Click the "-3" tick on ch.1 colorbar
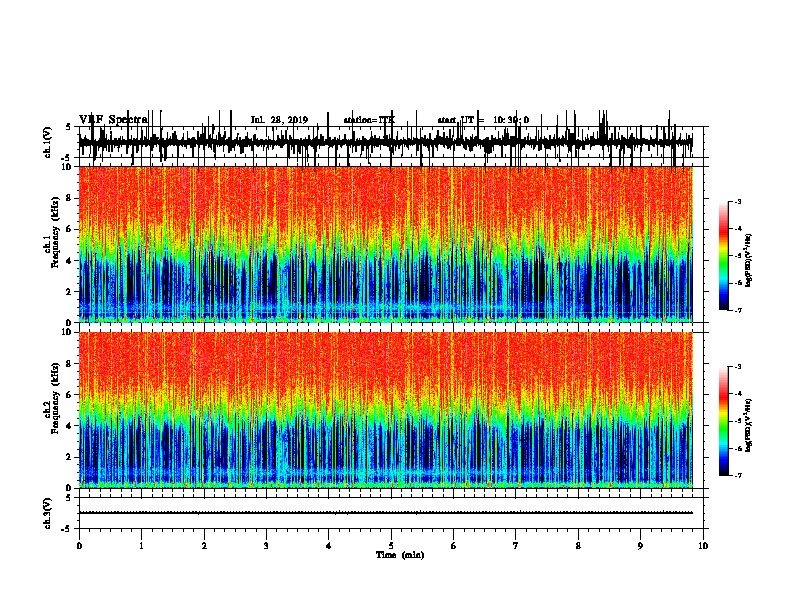Screen dimensions: 792x612 click(738, 202)
